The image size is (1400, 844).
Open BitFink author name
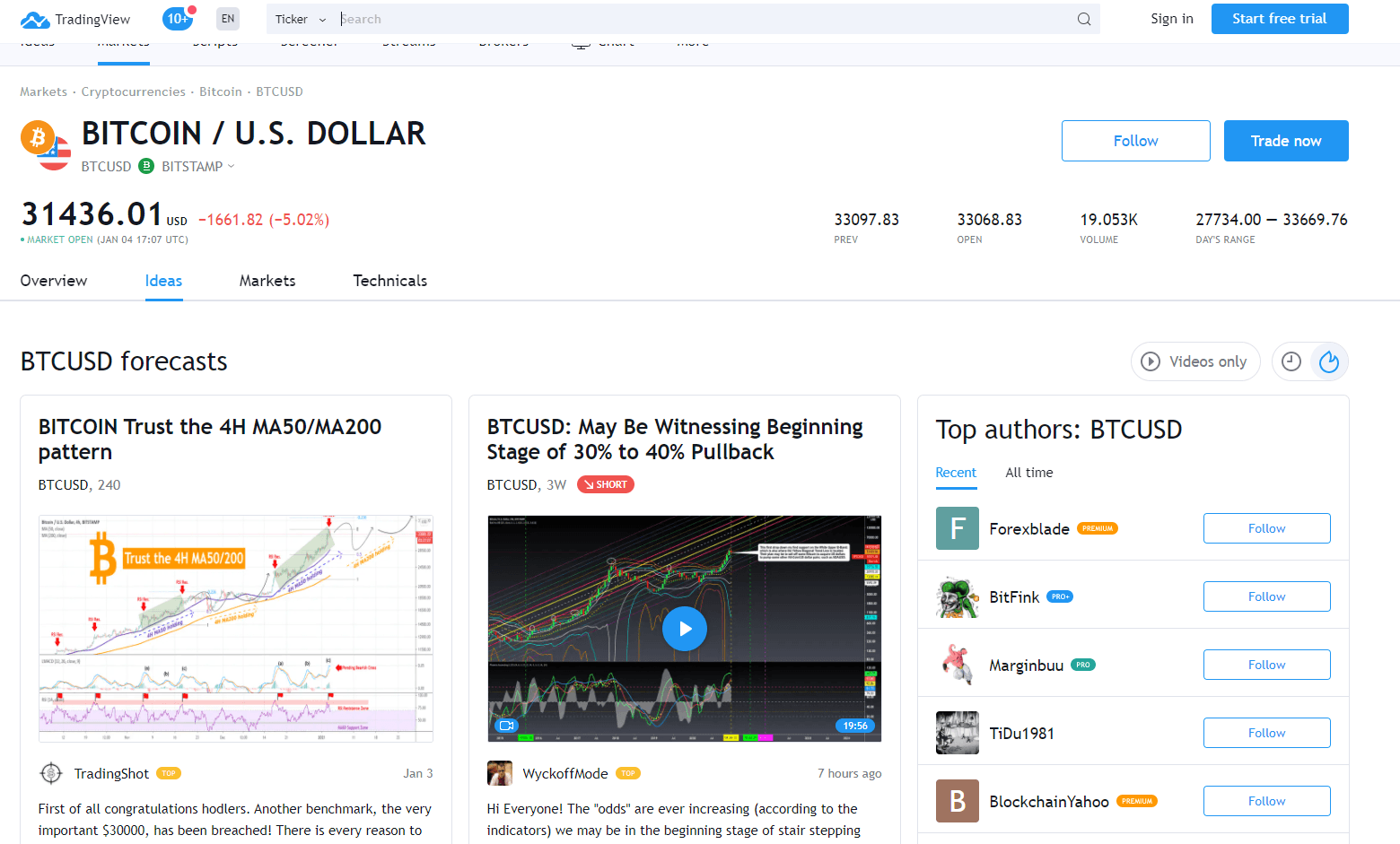tap(1014, 597)
